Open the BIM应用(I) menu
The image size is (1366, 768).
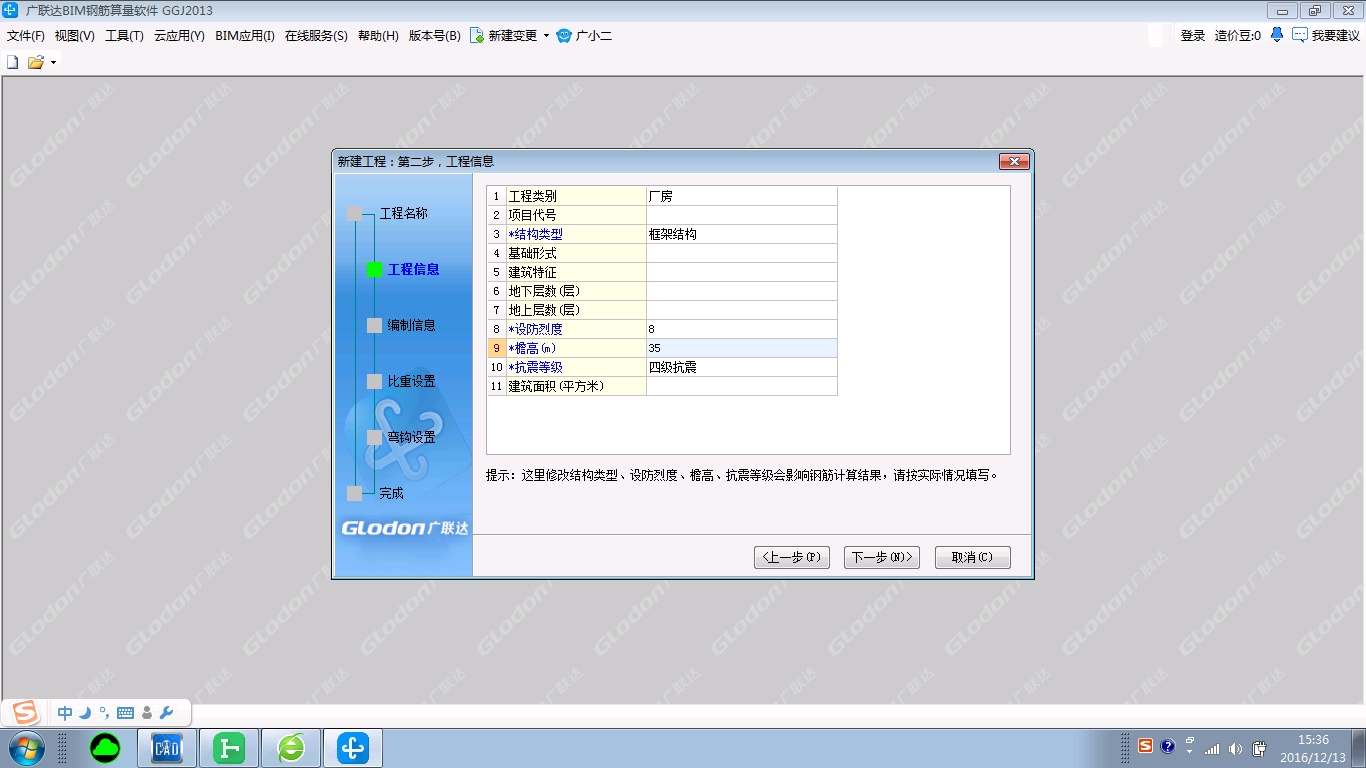[x=245, y=35]
